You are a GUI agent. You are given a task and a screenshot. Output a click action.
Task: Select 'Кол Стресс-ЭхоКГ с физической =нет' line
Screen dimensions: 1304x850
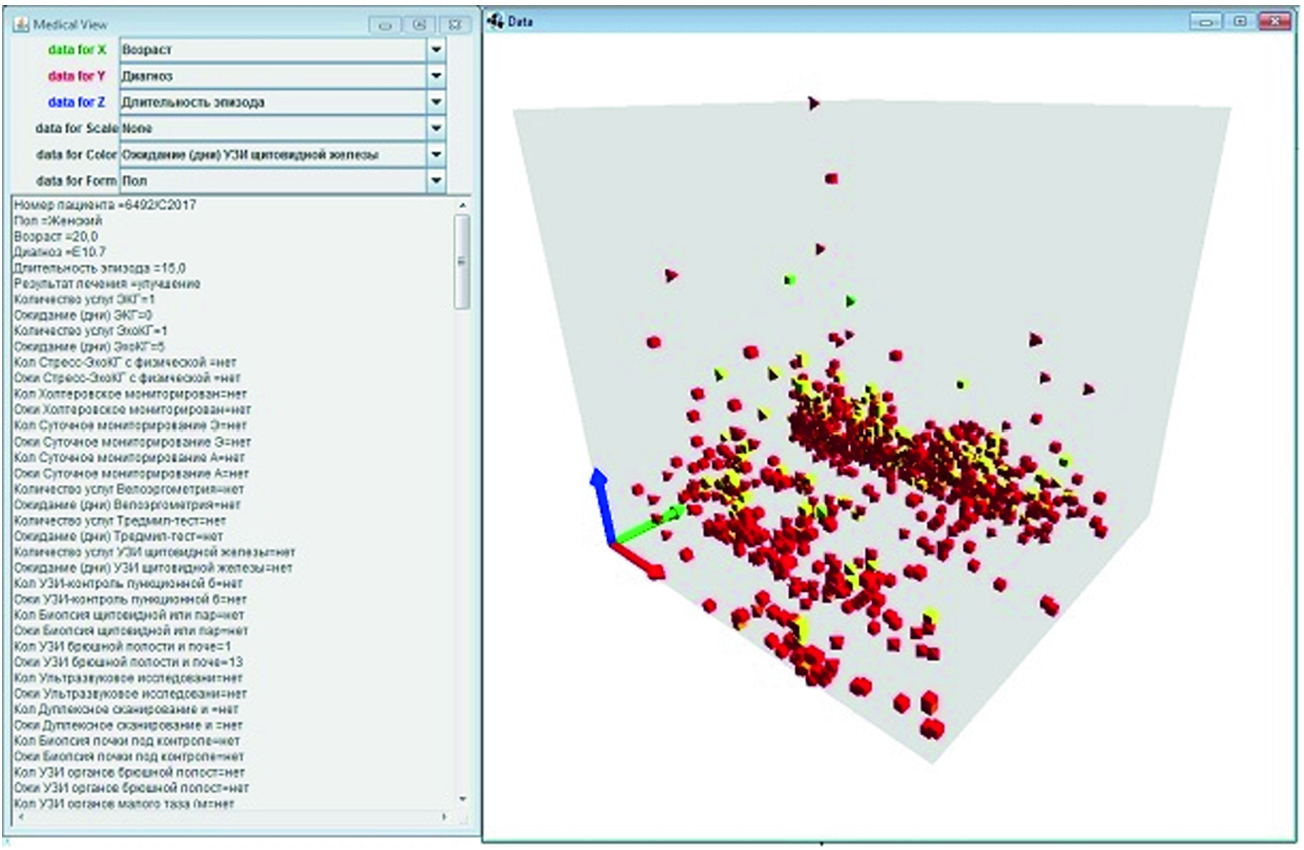(x=127, y=362)
